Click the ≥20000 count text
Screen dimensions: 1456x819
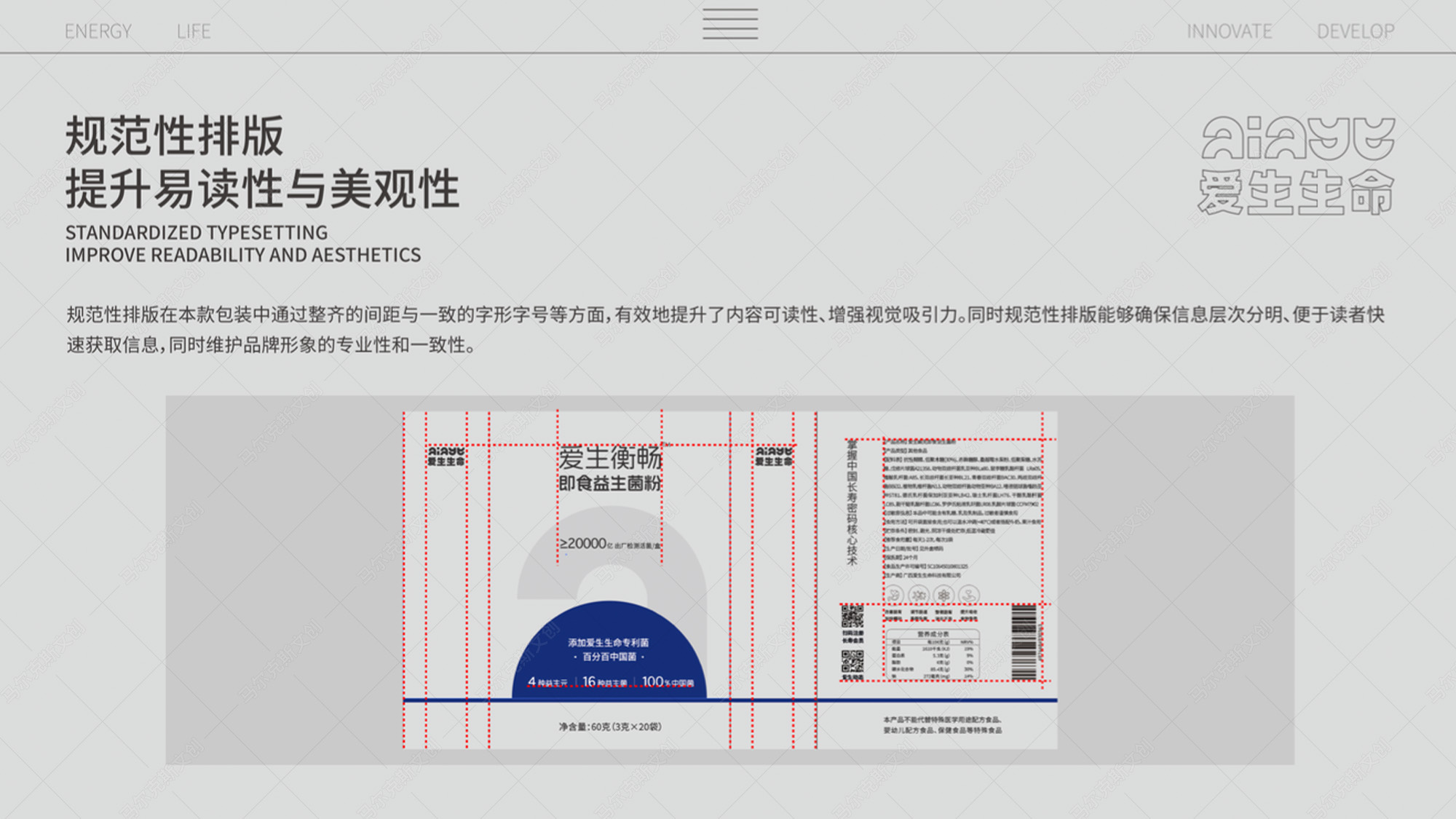(x=583, y=544)
